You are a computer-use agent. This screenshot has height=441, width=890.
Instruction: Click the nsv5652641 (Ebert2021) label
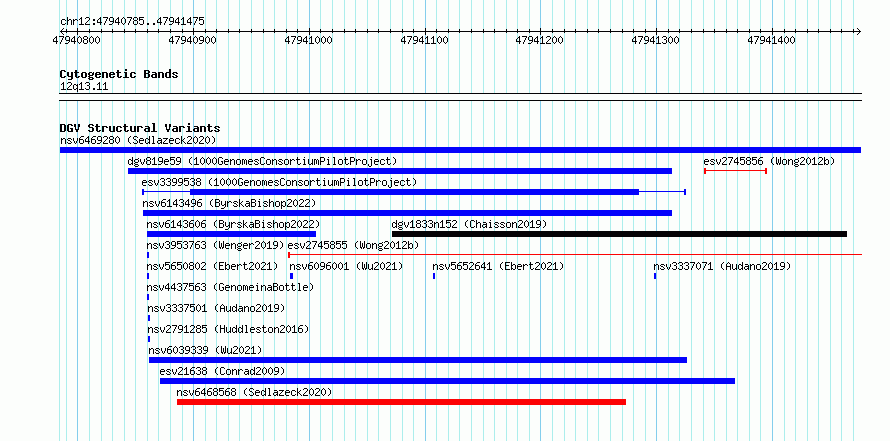(x=498, y=266)
